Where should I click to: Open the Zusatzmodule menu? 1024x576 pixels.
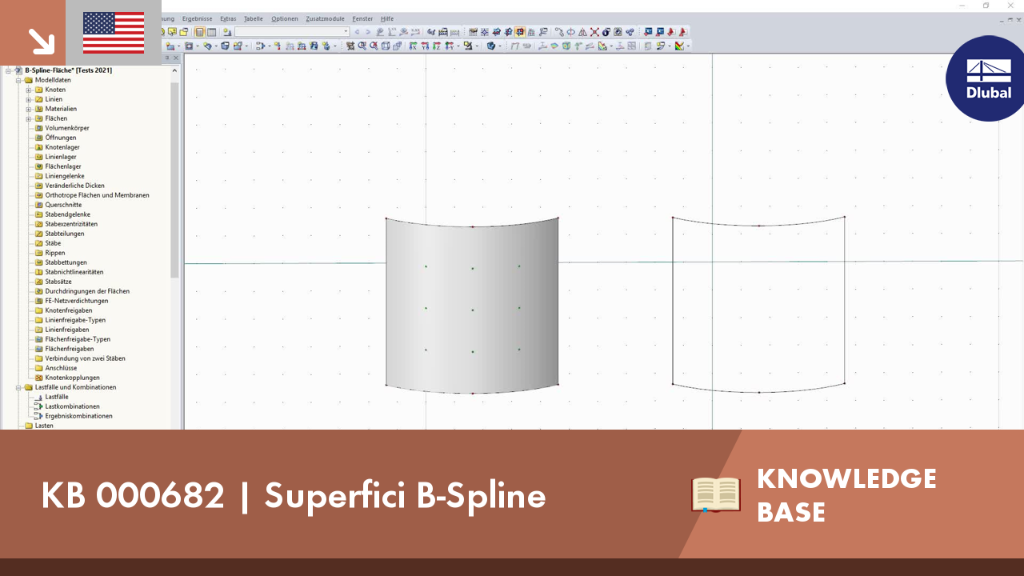click(325, 19)
